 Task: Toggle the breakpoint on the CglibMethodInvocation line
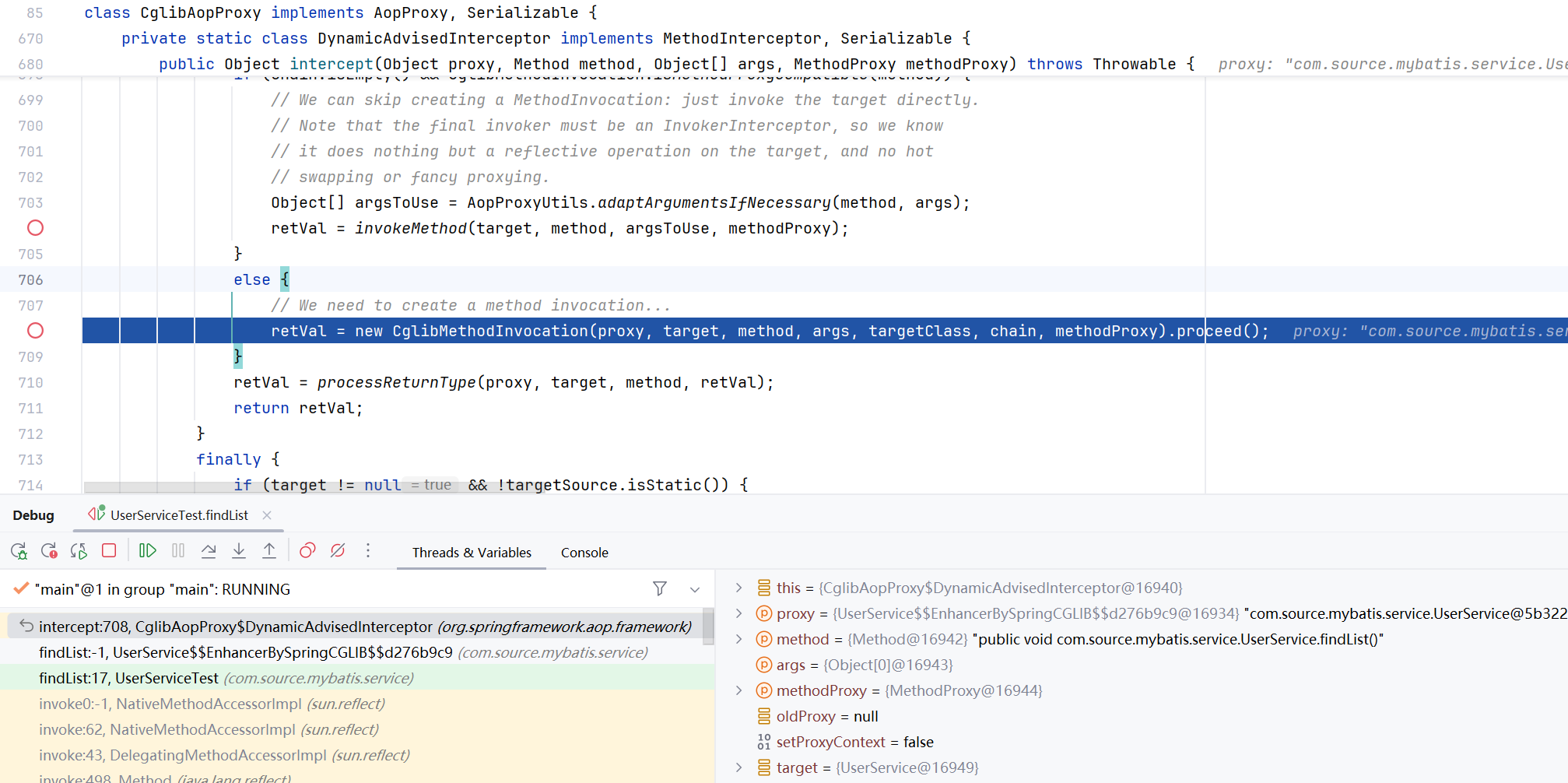pos(35,331)
